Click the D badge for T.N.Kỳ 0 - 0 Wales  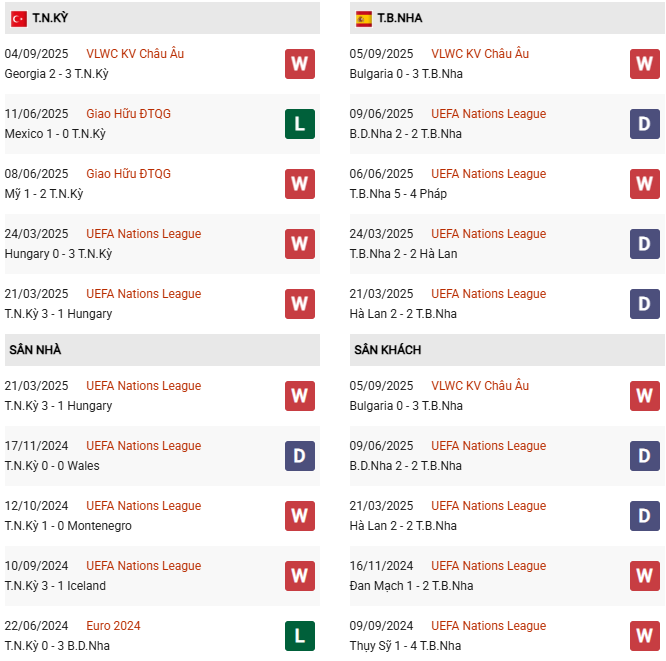[x=300, y=456]
